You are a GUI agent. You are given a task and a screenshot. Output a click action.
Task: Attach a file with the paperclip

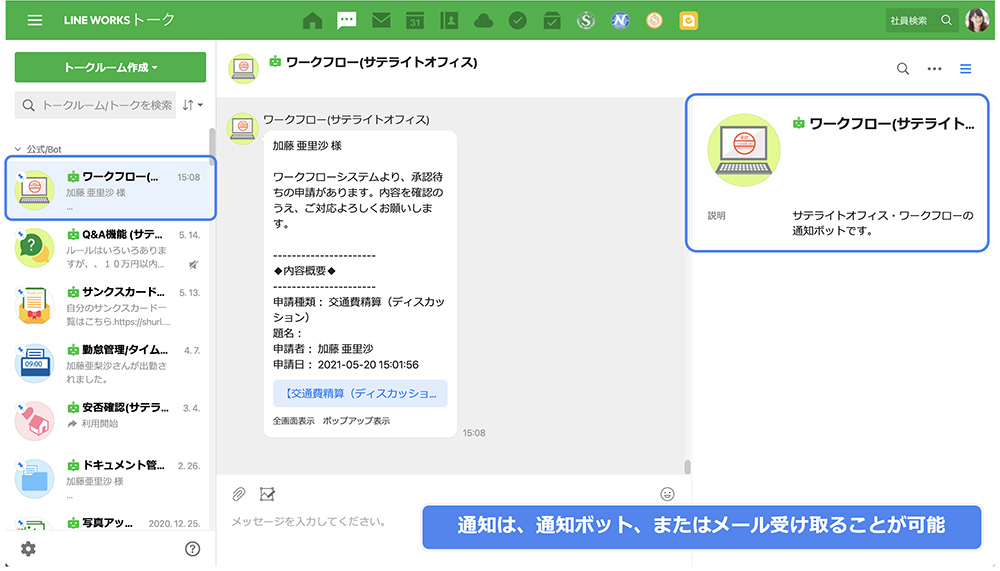(239, 494)
